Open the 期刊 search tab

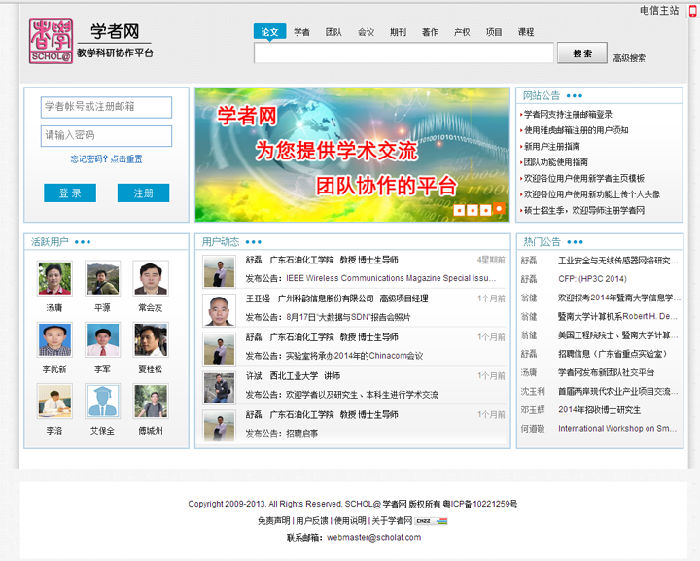tap(398, 32)
